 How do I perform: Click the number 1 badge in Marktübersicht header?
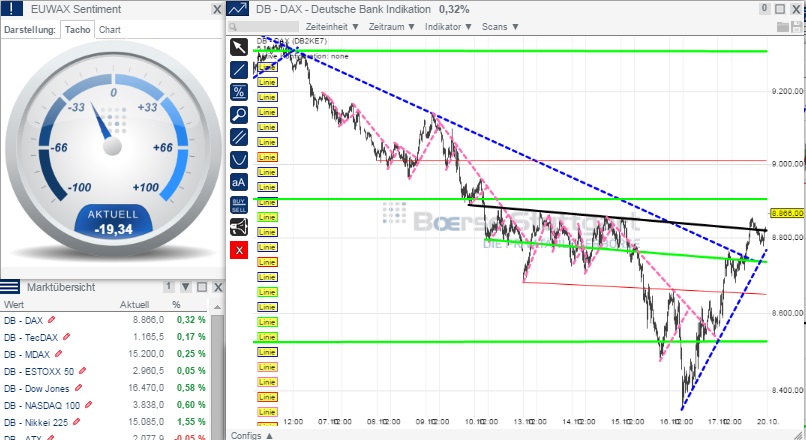coord(169,286)
